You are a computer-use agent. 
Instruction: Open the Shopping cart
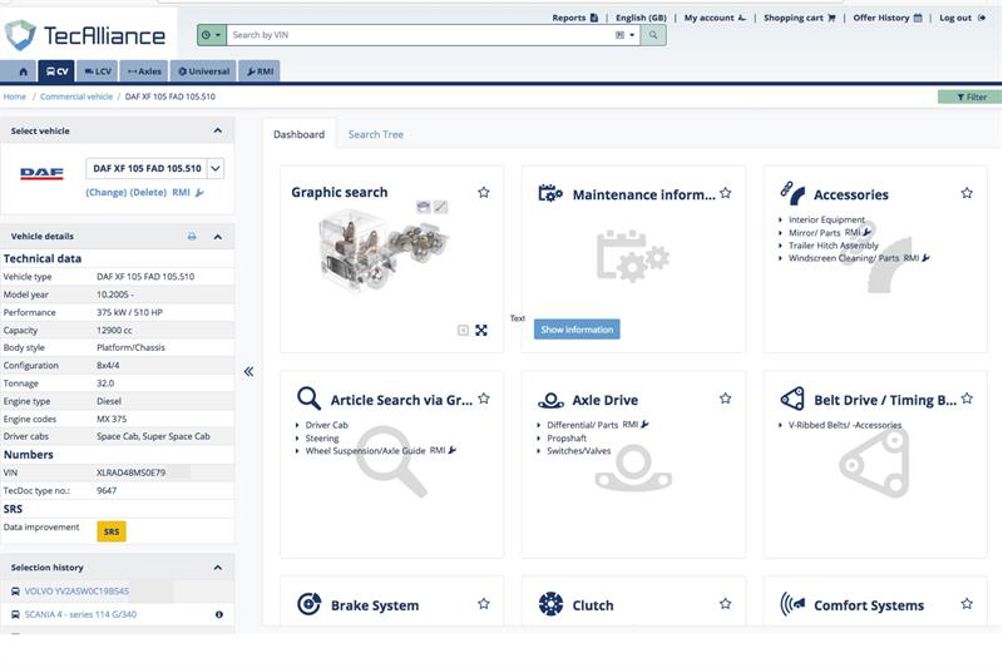799,18
